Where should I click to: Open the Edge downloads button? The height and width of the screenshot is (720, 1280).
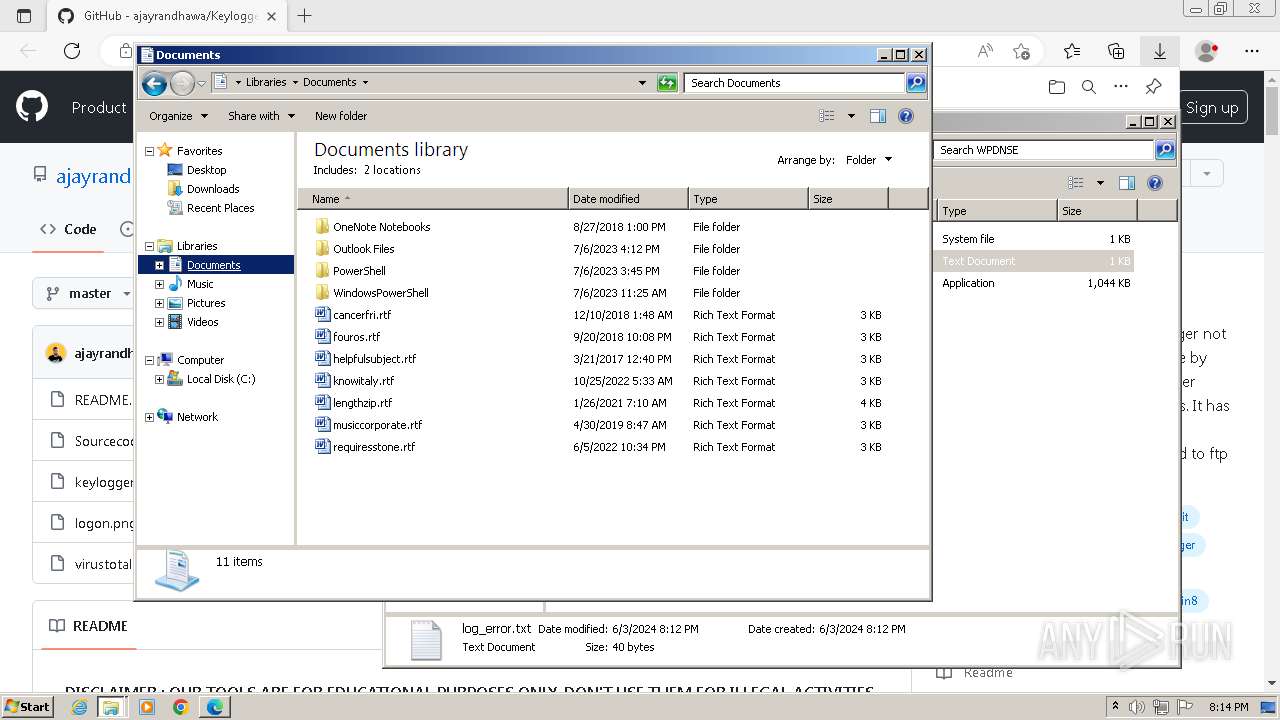(1160, 51)
